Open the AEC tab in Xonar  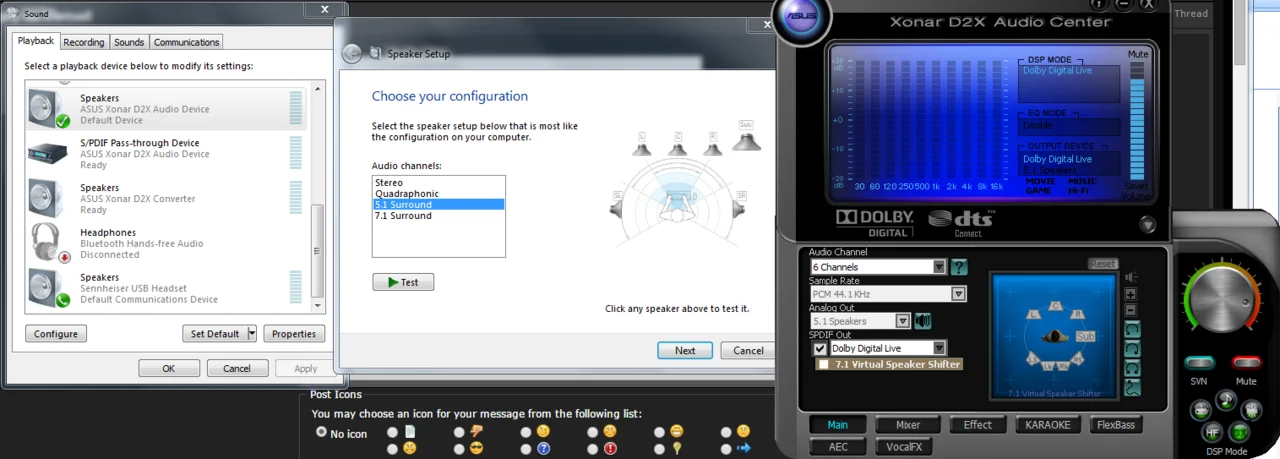point(838,447)
